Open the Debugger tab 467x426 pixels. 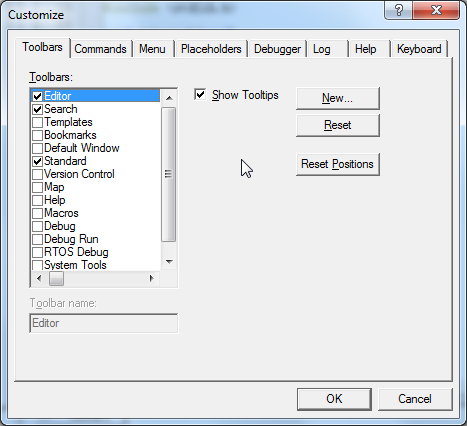pos(277,49)
